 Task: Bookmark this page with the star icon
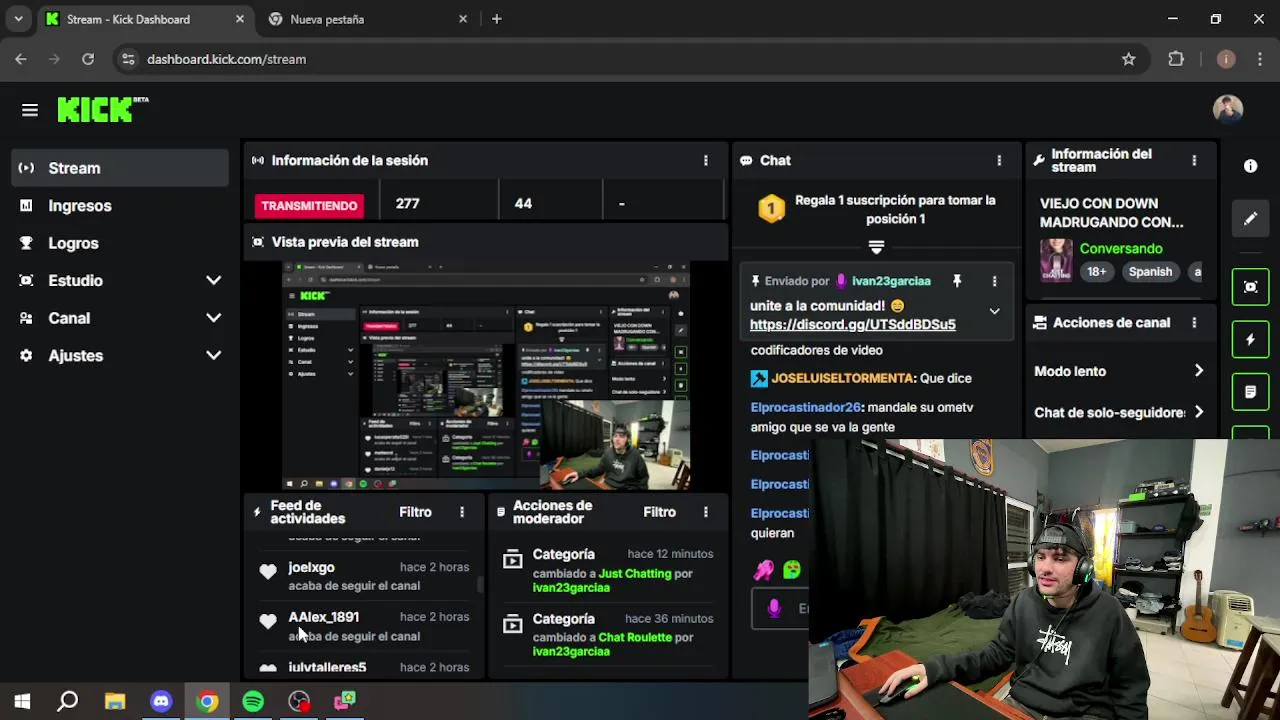[1128, 59]
